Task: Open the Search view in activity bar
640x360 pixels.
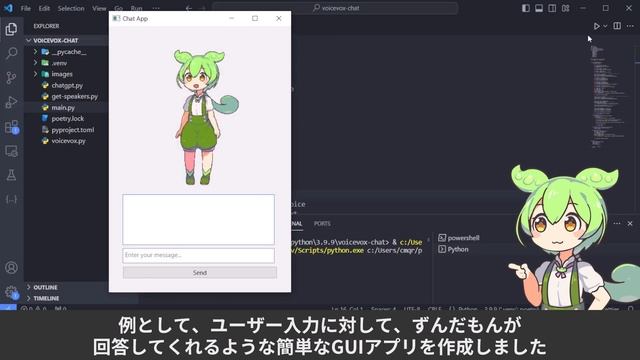Action: point(11,53)
